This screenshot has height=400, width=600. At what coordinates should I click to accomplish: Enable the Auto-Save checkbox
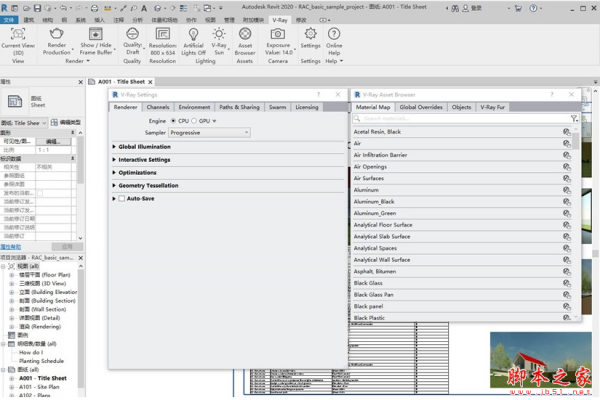click(122, 199)
